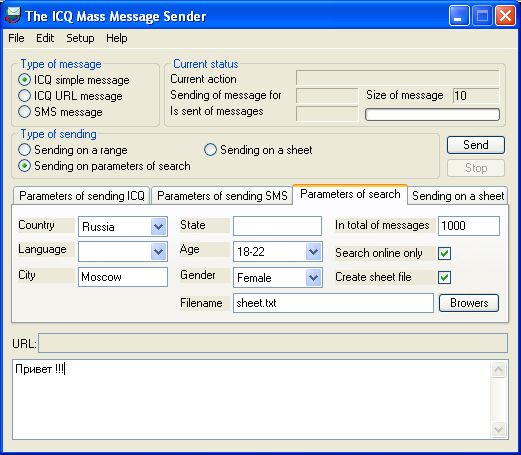Viewport: 521px width, 455px height.
Task: Click the sending progress bar
Action: pyautogui.click(x=432, y=114)
